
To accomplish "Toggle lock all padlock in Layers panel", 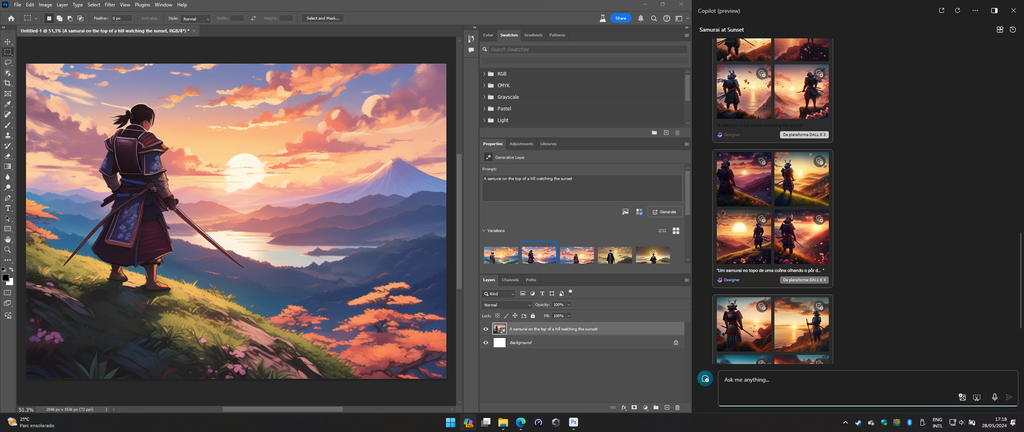I will (534, 315).
